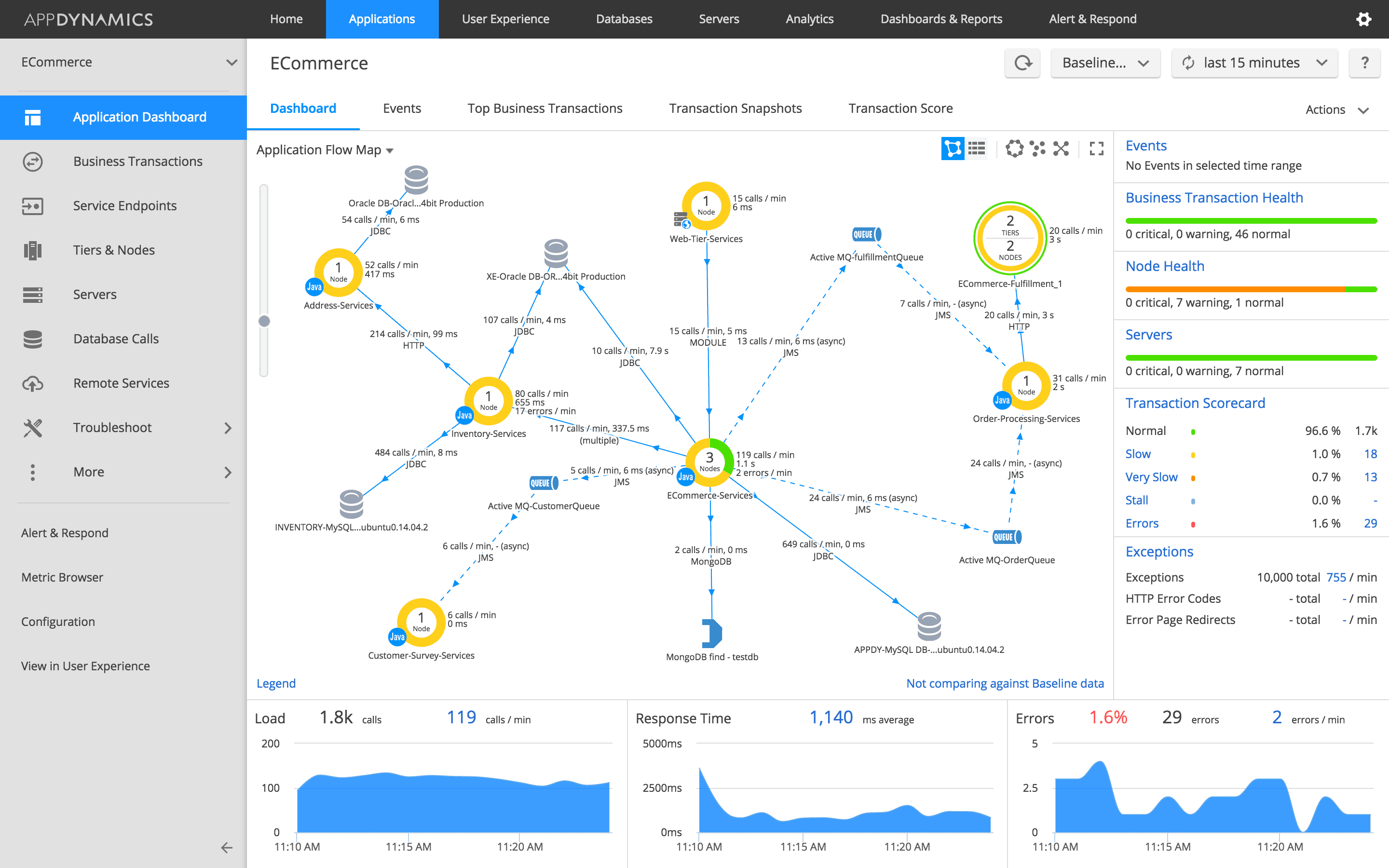Open the Business Transactions panel in the sidebar
The height and width of the screenshot is (868, 1389).
[x=138, y=162]
